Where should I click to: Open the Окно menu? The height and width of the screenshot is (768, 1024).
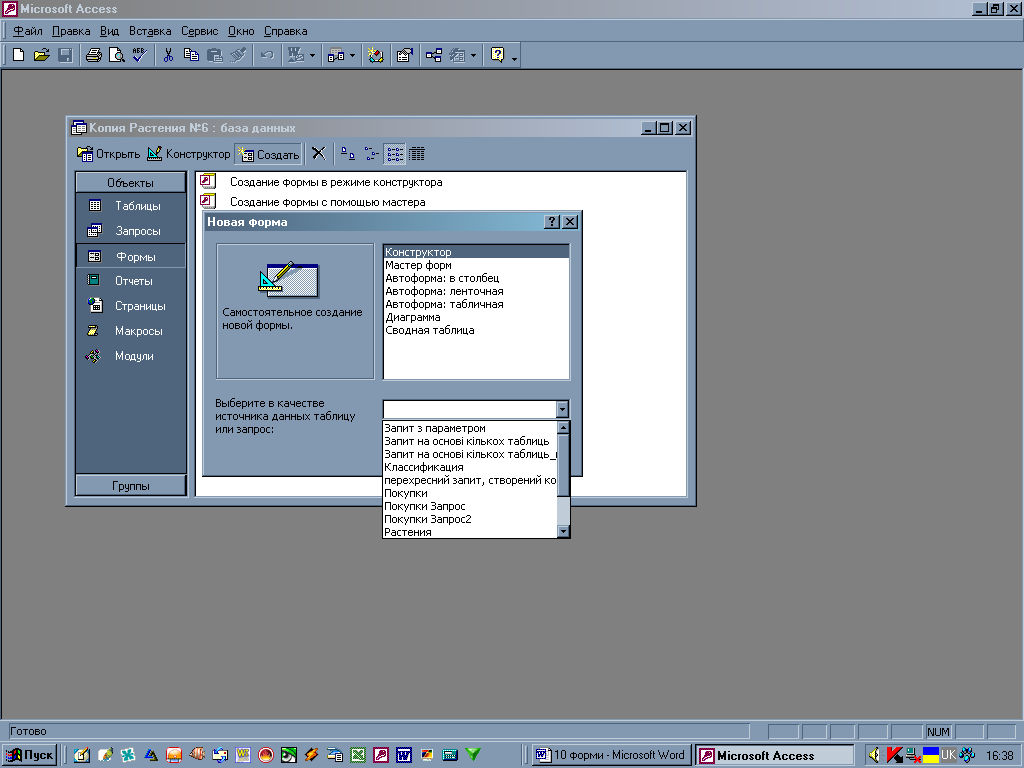click(240, 31)
